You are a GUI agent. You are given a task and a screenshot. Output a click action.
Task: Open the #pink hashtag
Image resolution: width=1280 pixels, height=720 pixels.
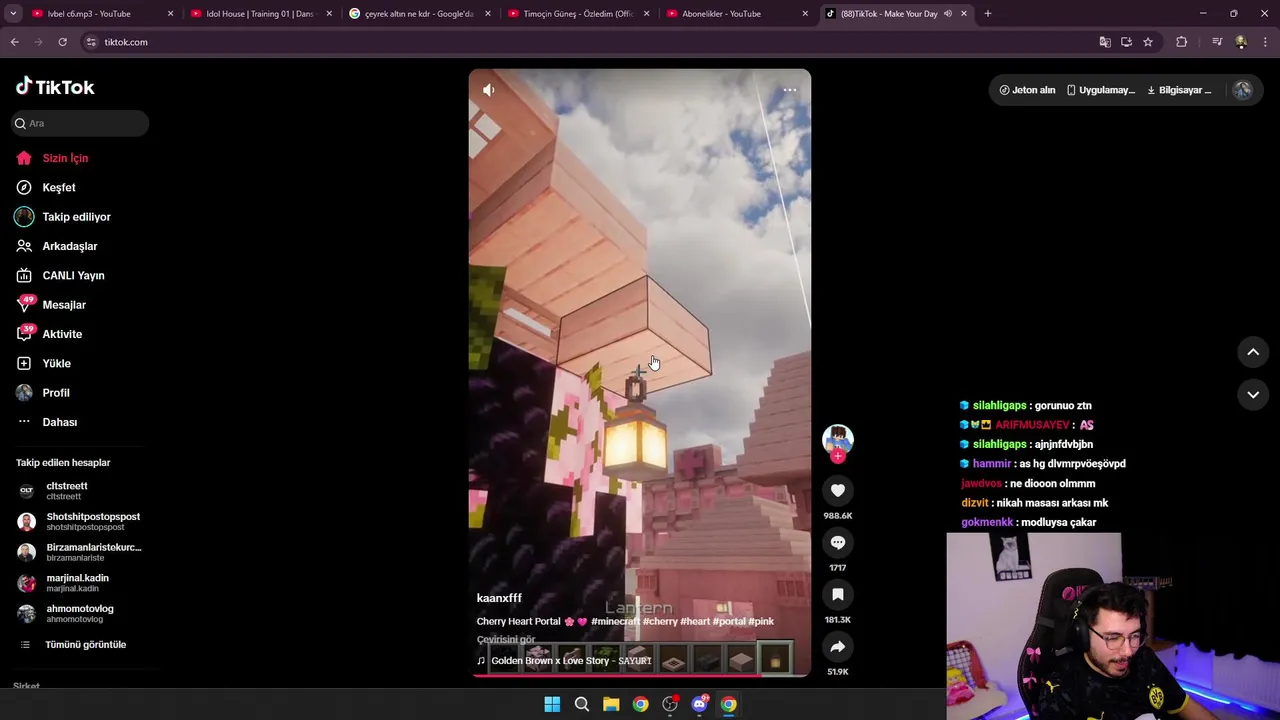761,621
